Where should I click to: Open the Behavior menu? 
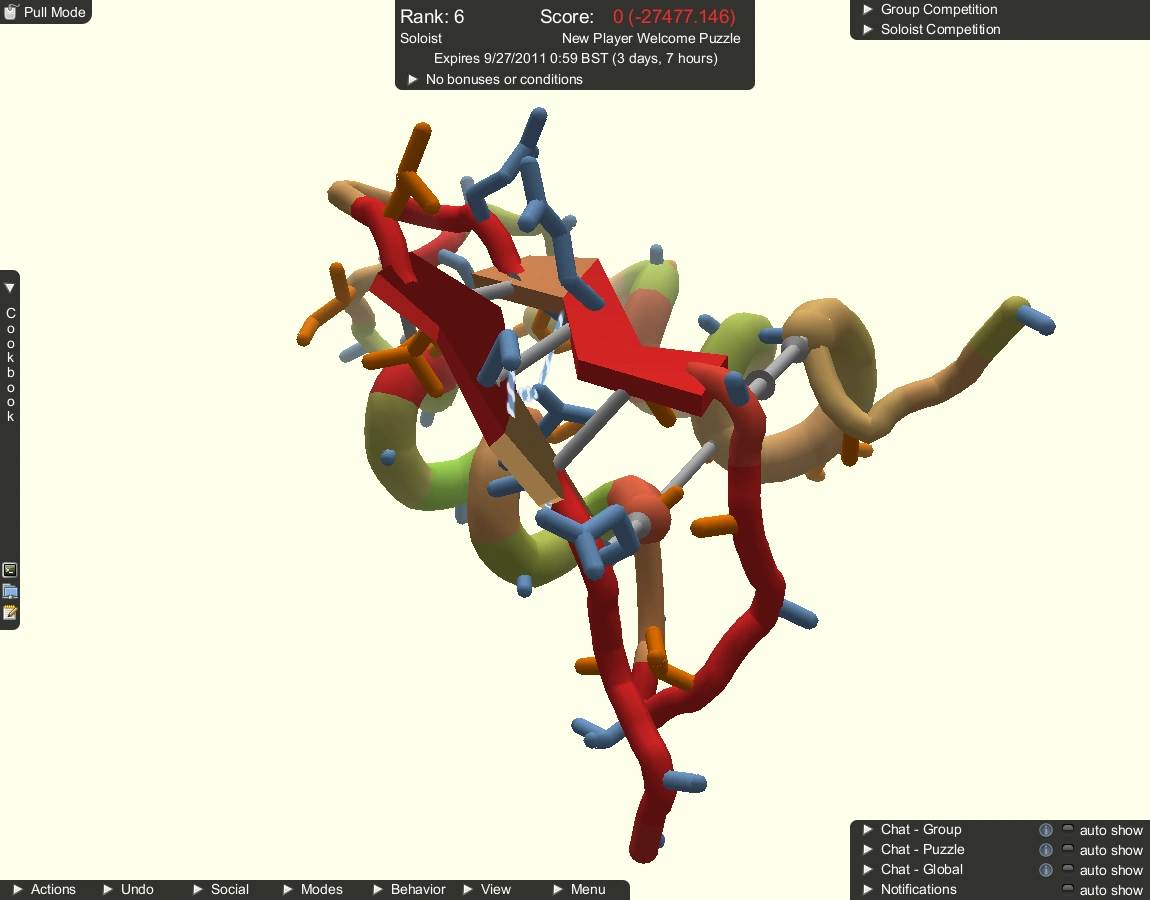tap(409, 889)
